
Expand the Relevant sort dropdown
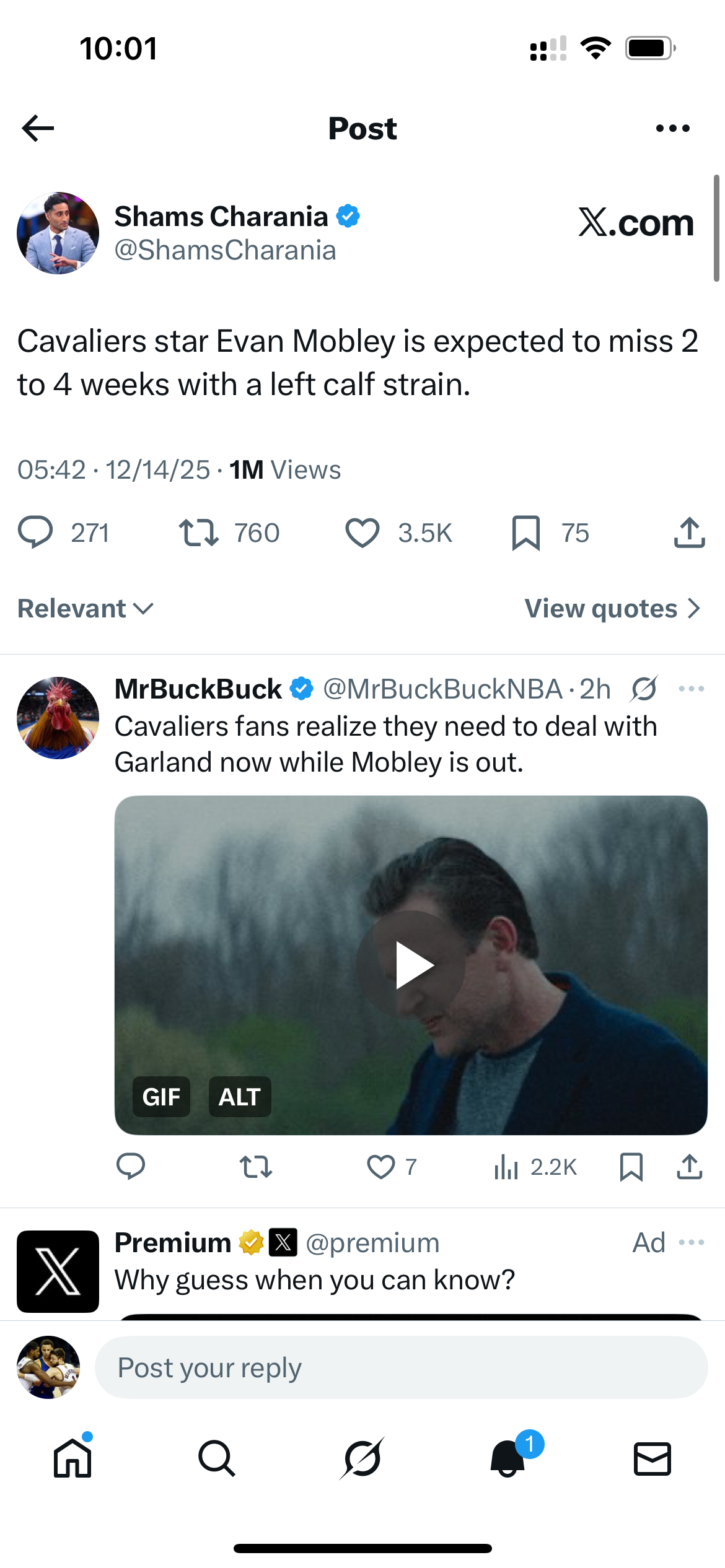point(86,609)
